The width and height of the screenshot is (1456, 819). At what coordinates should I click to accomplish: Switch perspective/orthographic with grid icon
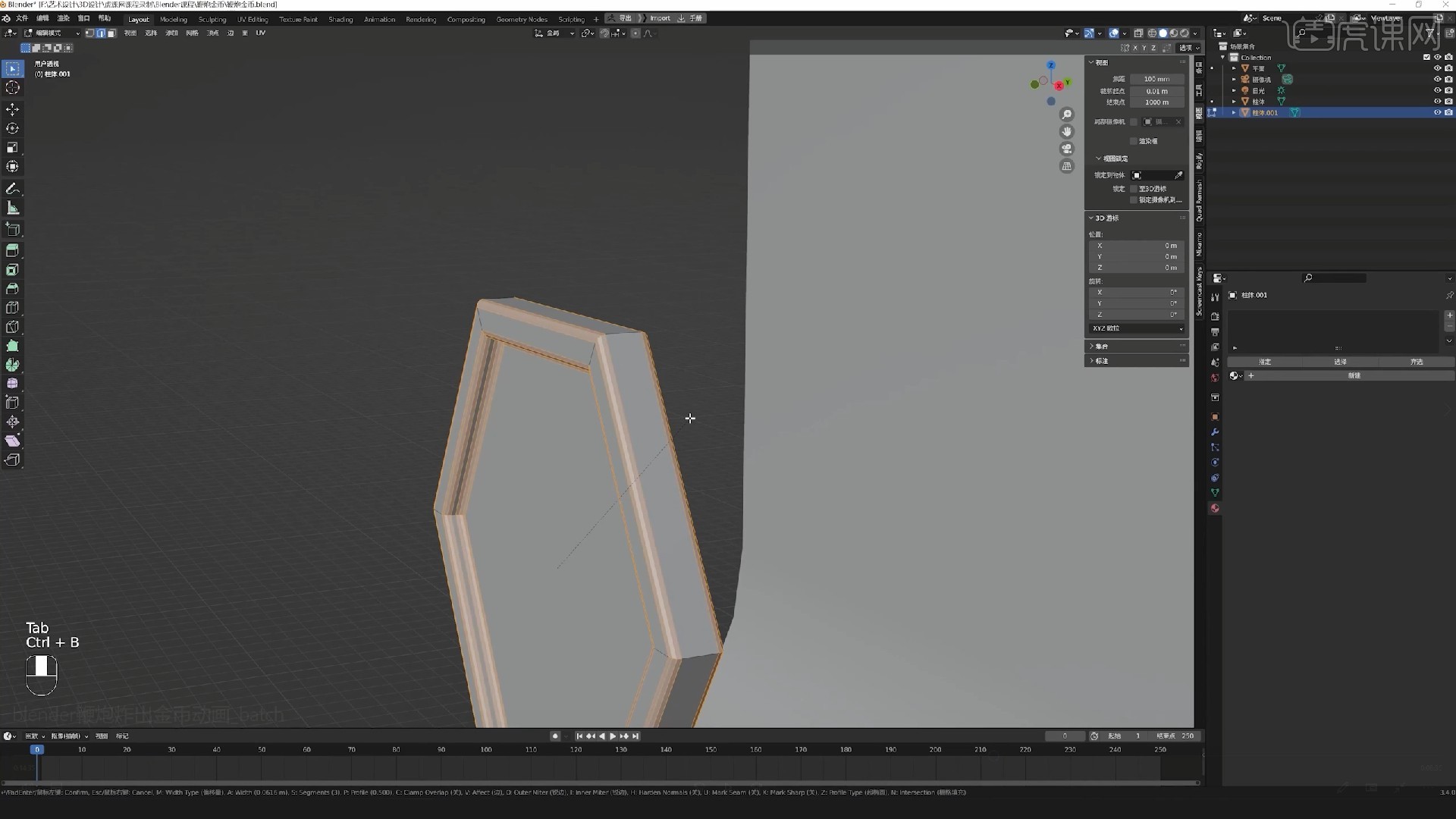coord(1067,166)
